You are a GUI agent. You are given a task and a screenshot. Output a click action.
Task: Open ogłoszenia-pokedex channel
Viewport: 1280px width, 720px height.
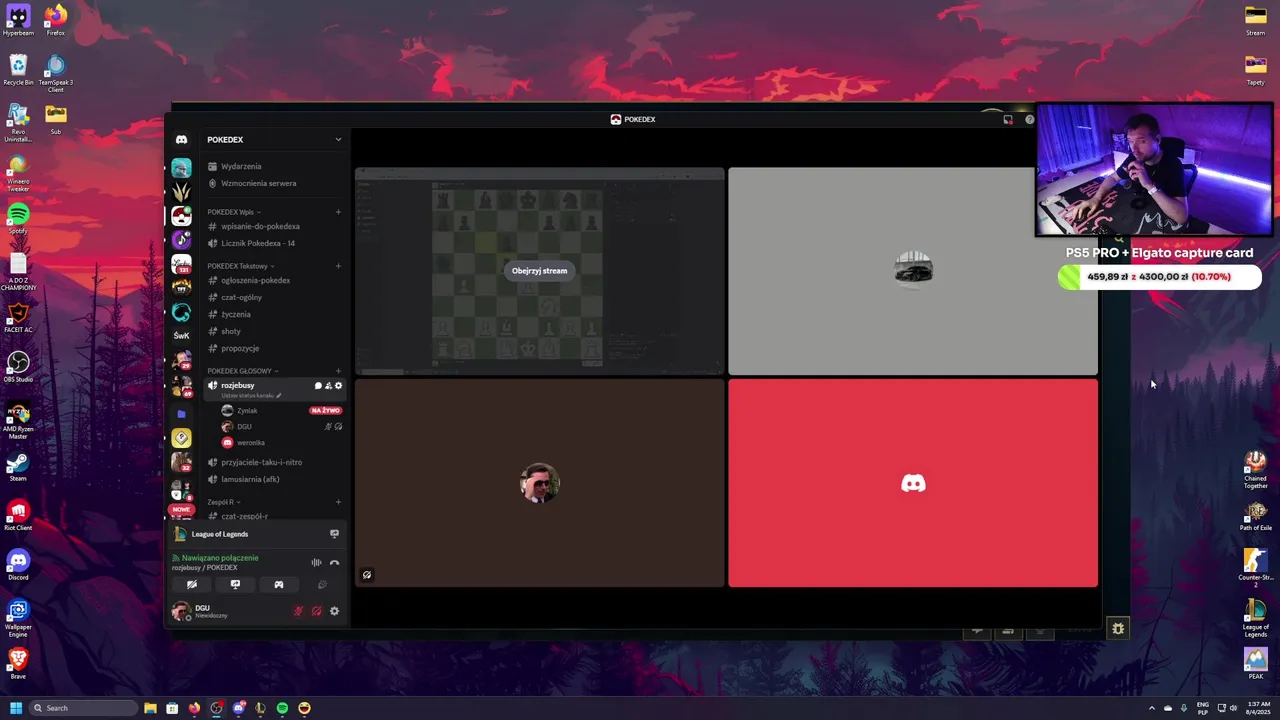pos(274,280)
